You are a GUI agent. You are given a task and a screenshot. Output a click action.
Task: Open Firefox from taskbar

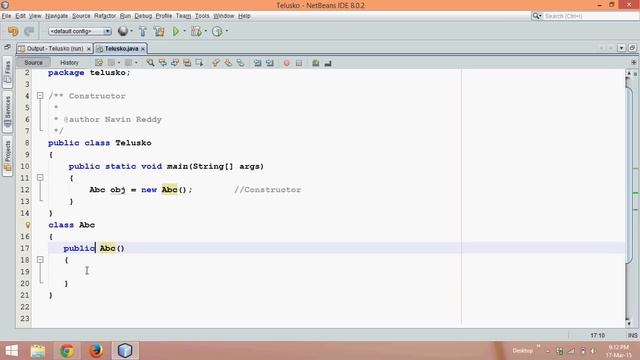click(96, 351)
